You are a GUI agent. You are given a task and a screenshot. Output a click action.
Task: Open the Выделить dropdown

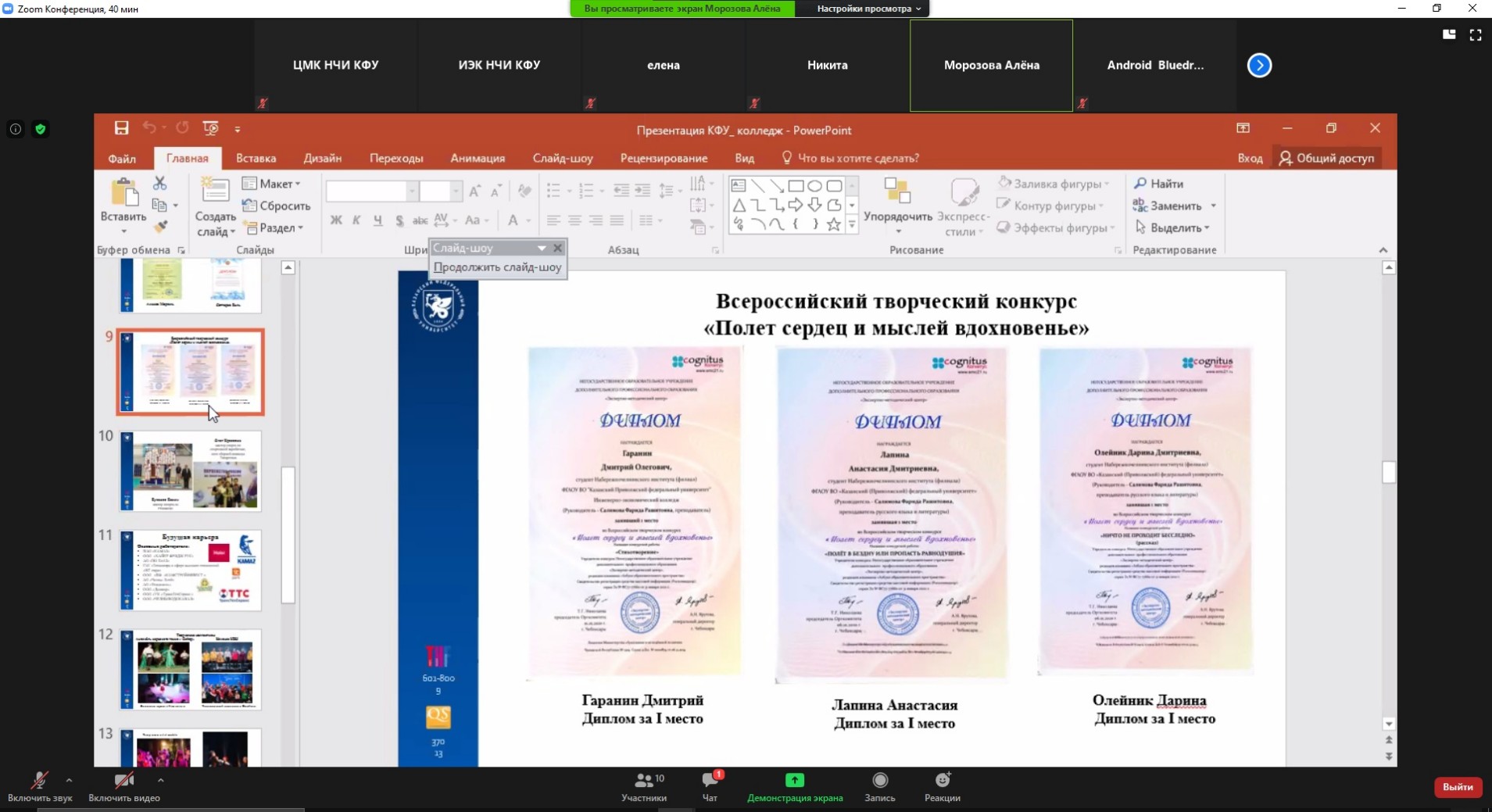pyautogui.click(x=1172, y=227)
